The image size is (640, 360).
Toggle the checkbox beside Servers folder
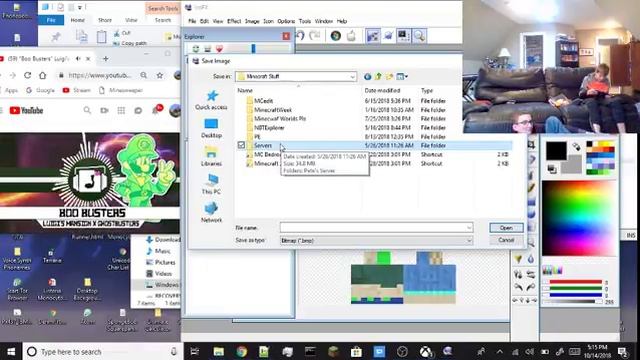(241, 145)
